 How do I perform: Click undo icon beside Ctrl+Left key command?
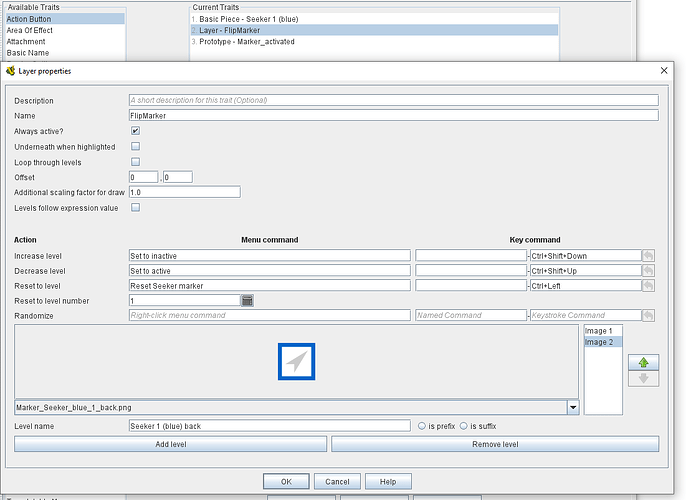coord(649,286)
